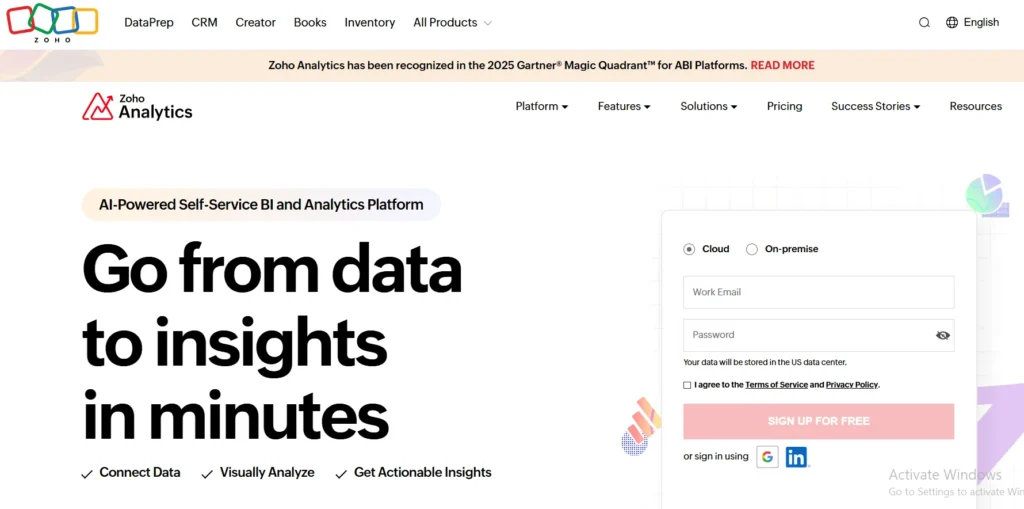Select the Cloud radio button
Image resolution: width=1024 pixels, height=509 pixels.
[689, 249]
